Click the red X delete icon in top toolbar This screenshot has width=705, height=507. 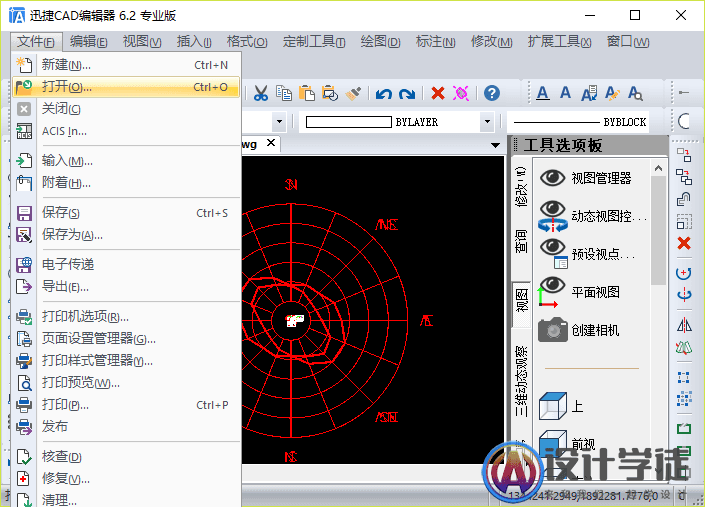438,93
